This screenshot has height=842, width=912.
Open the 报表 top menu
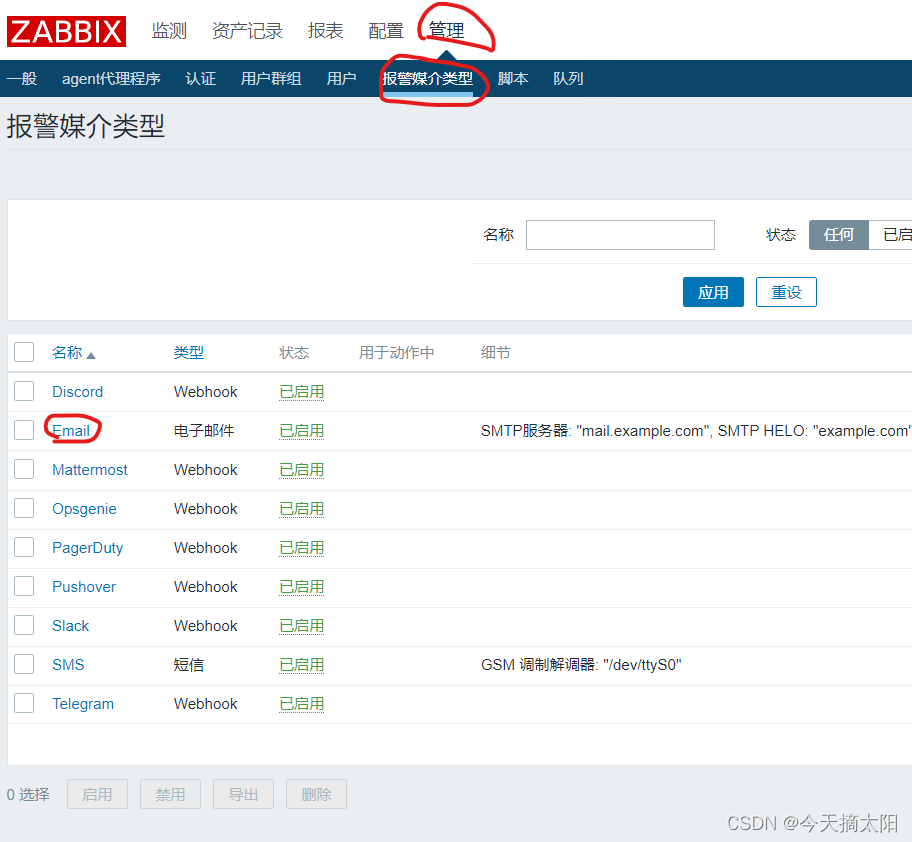326,31
